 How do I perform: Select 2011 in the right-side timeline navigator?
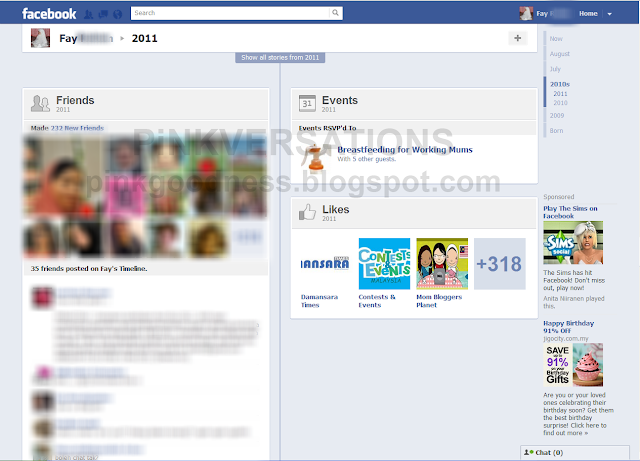(560, 94)
